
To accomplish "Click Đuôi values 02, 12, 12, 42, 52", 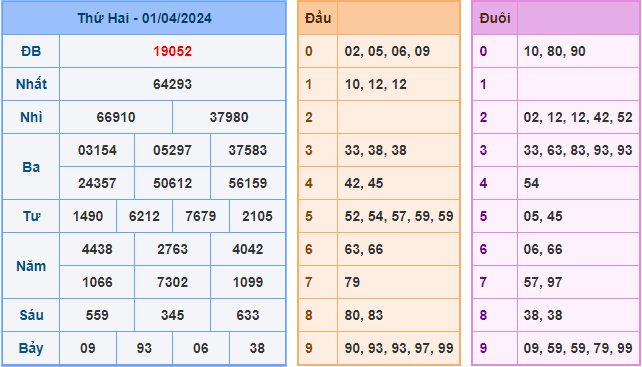I will coord(578,118).
